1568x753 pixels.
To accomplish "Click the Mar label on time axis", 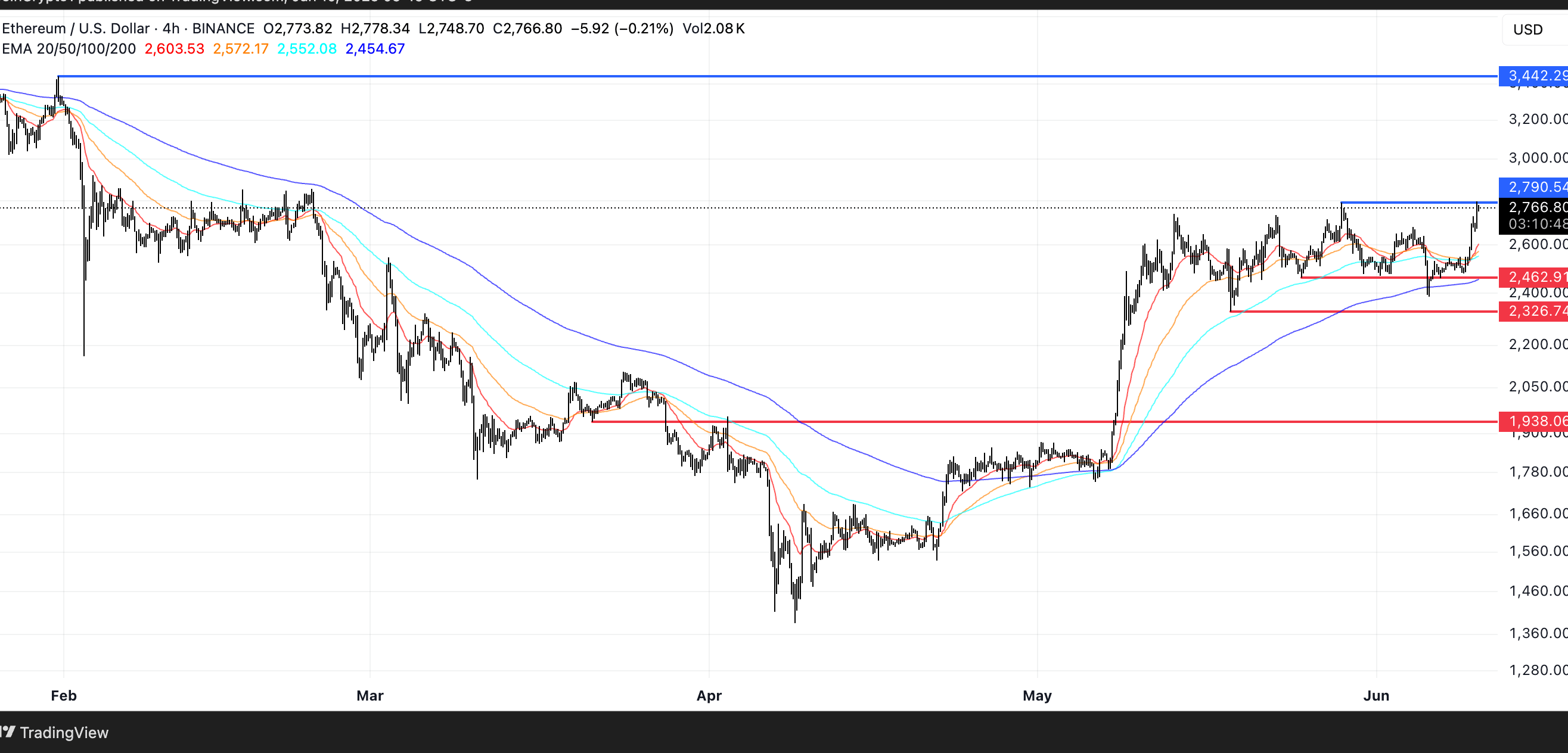I will [x=370, y=695].
